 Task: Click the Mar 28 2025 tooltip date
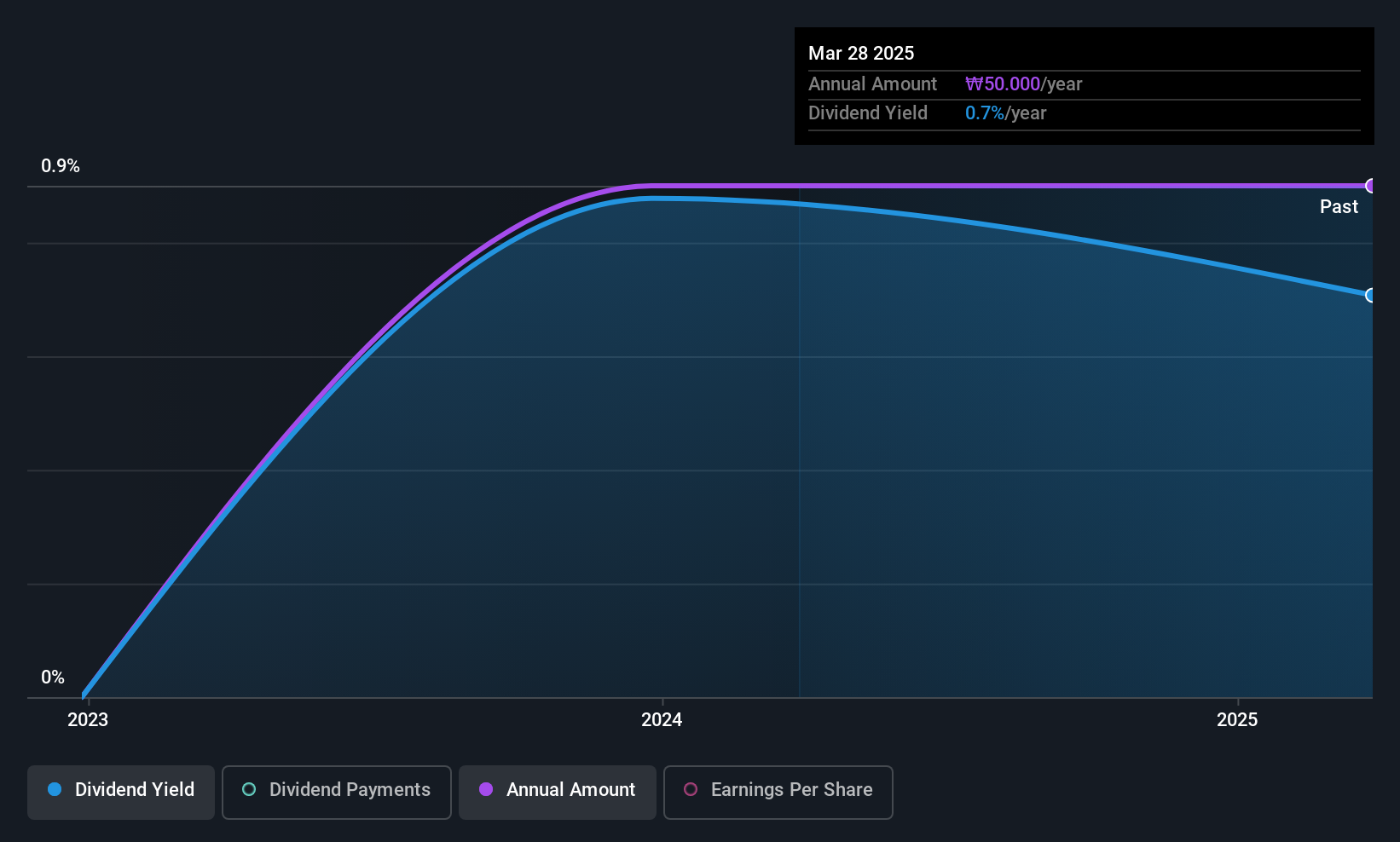pos(861,54)
